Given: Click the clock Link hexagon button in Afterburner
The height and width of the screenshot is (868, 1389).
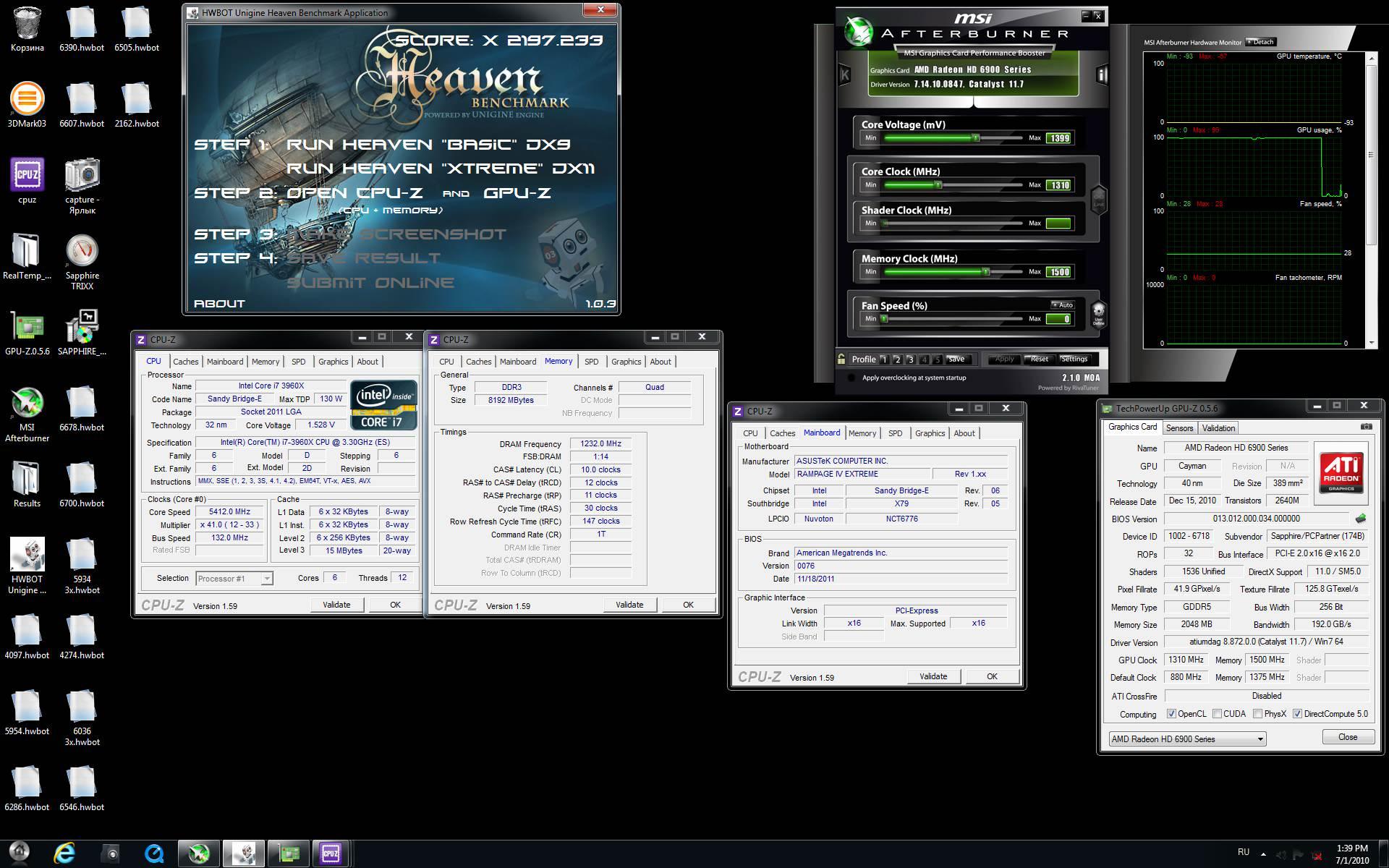Looking at the screenshot, I should tap(1098, 199).
